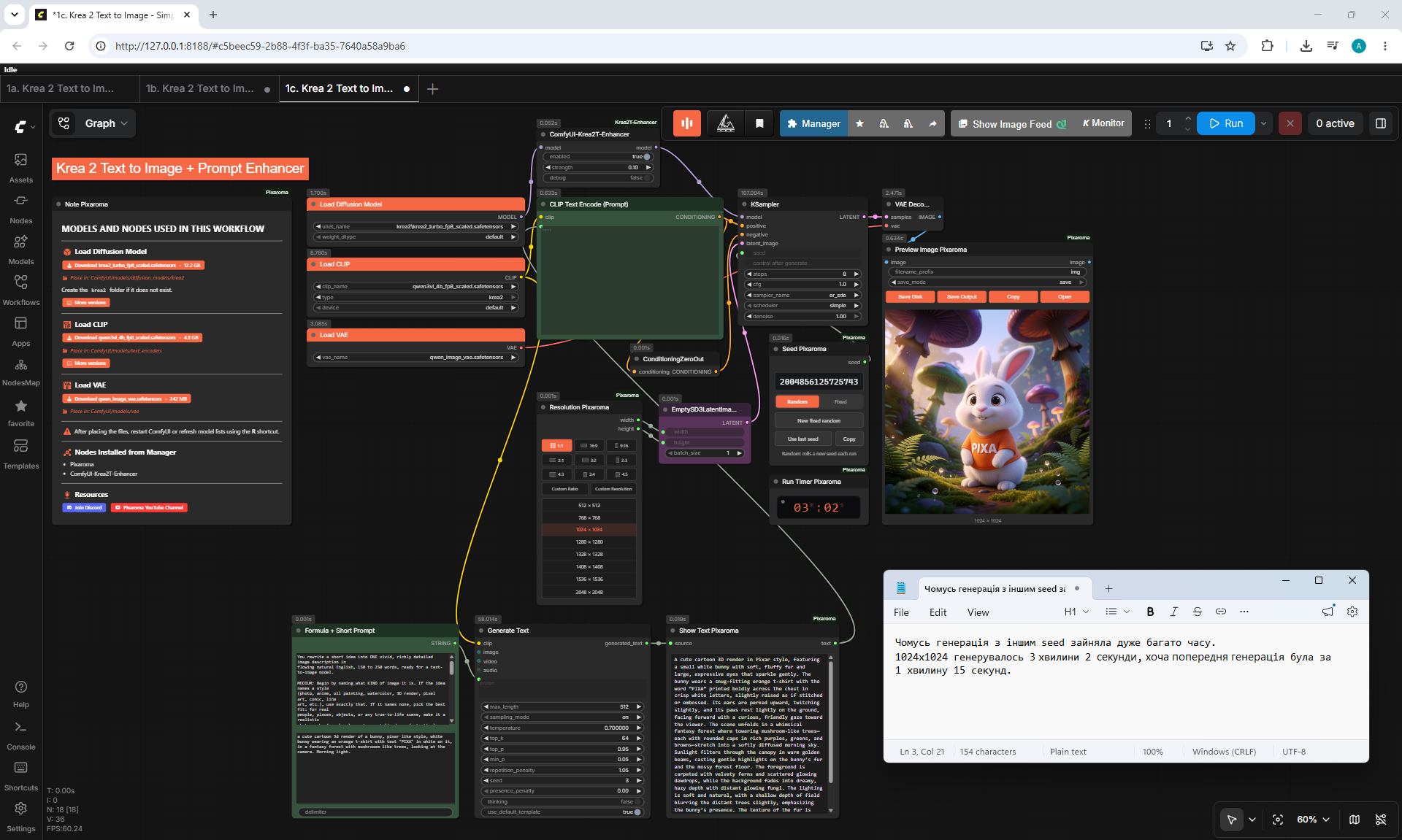The height and width of the screenshot is (840, 1402).
Task: Open Notepad settings gear
Action: tap(1352, 612)
